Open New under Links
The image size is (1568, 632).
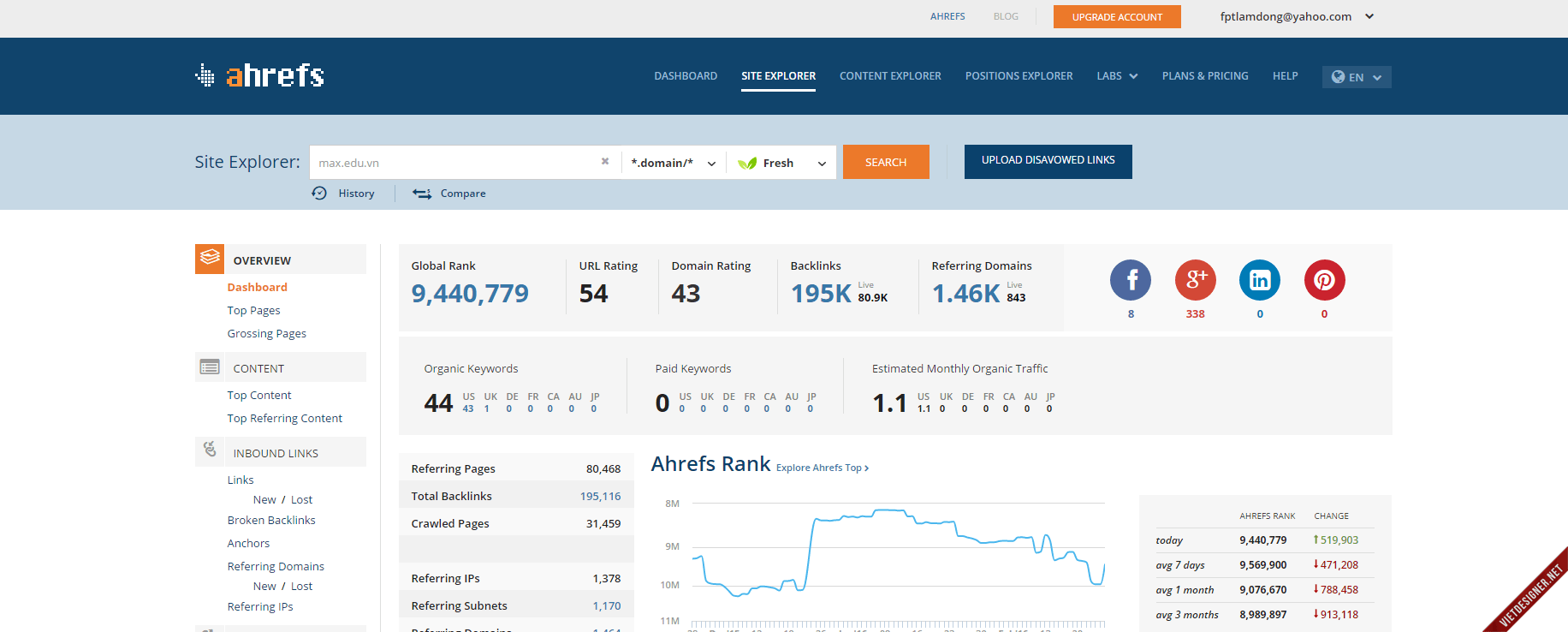(264, 499)
